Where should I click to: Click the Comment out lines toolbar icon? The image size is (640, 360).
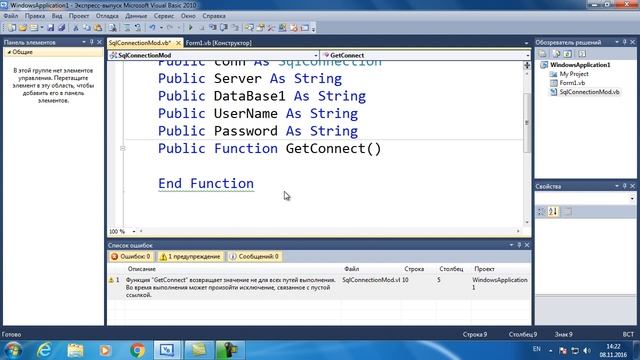(x=127, y=28)
